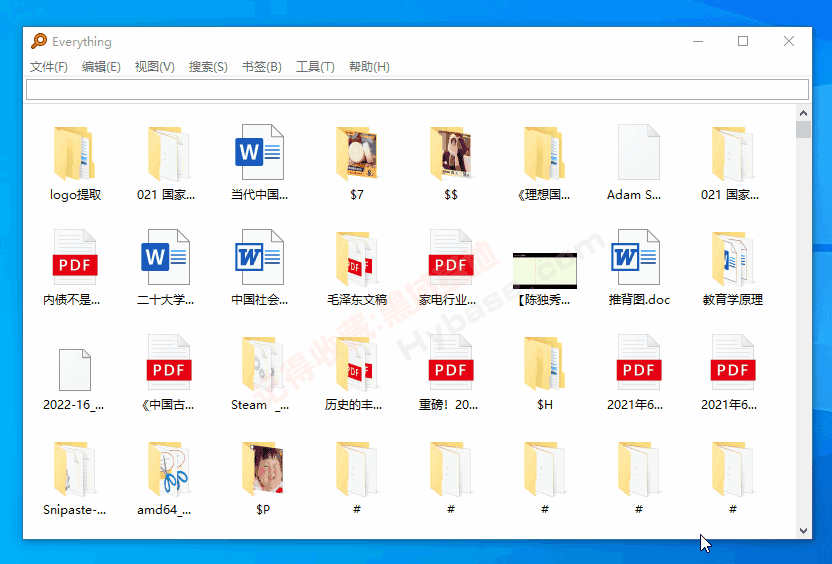
Task: Click the scrollbar up arrow
Action: pos(803,113)
